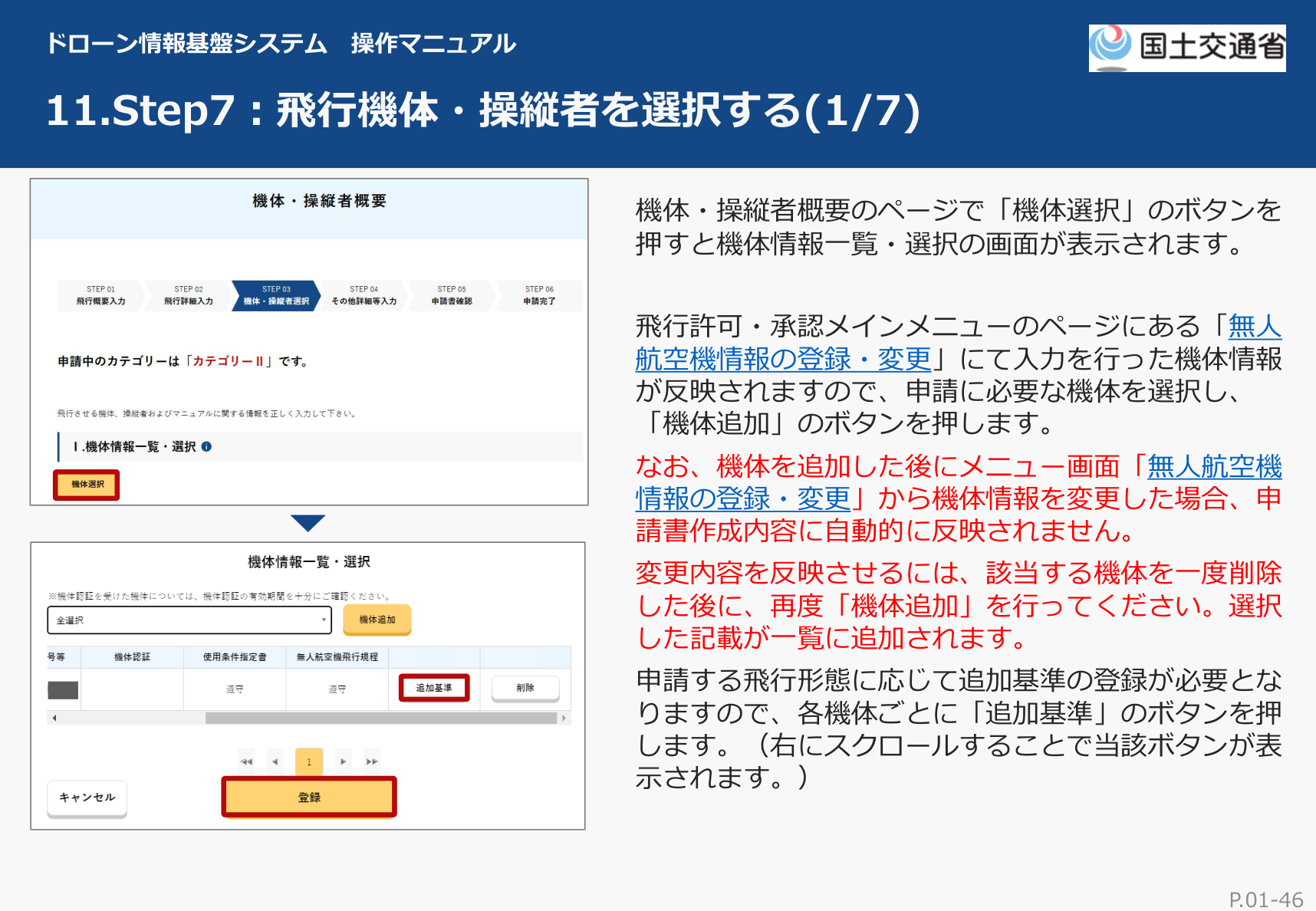Click the info icon next to 機体情報一覧・選択

(x=206, y=446)
